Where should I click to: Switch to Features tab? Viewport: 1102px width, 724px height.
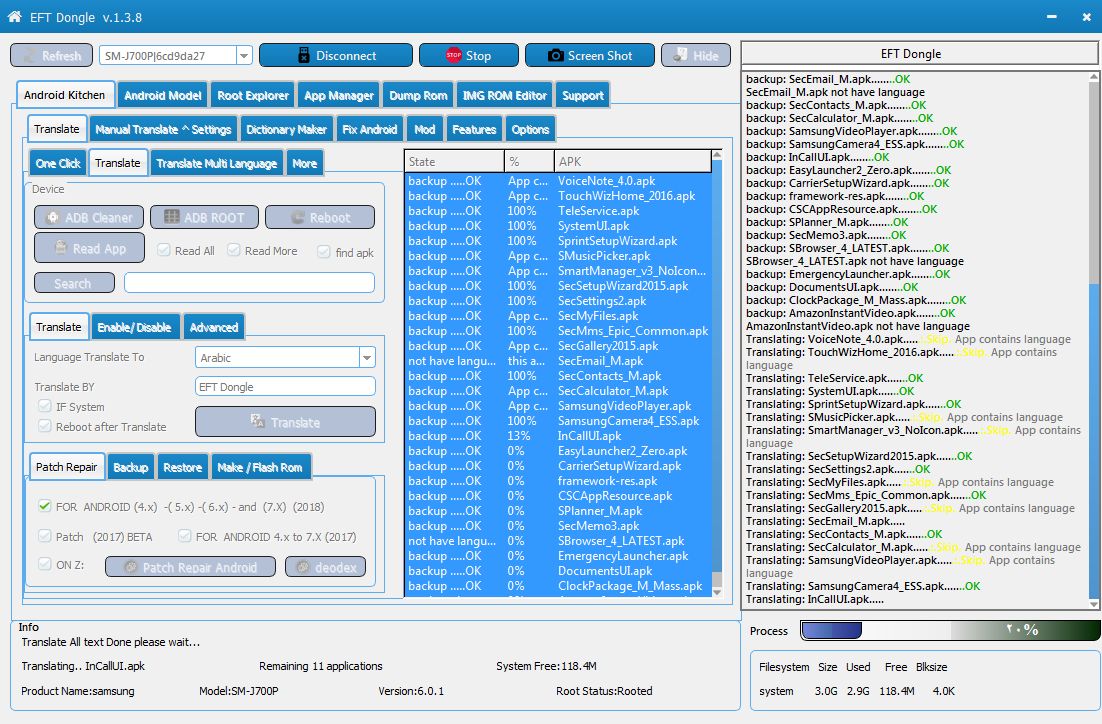tap(474, 129)
